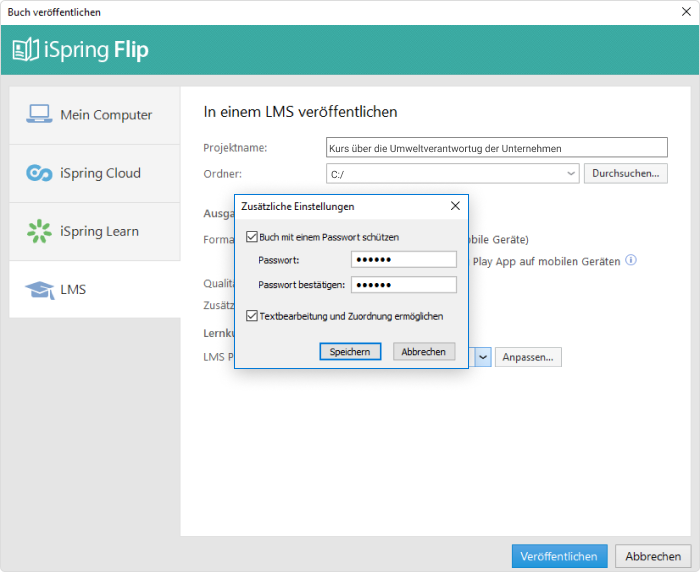Click the Passwort bestätigen input field

[404, 284]
